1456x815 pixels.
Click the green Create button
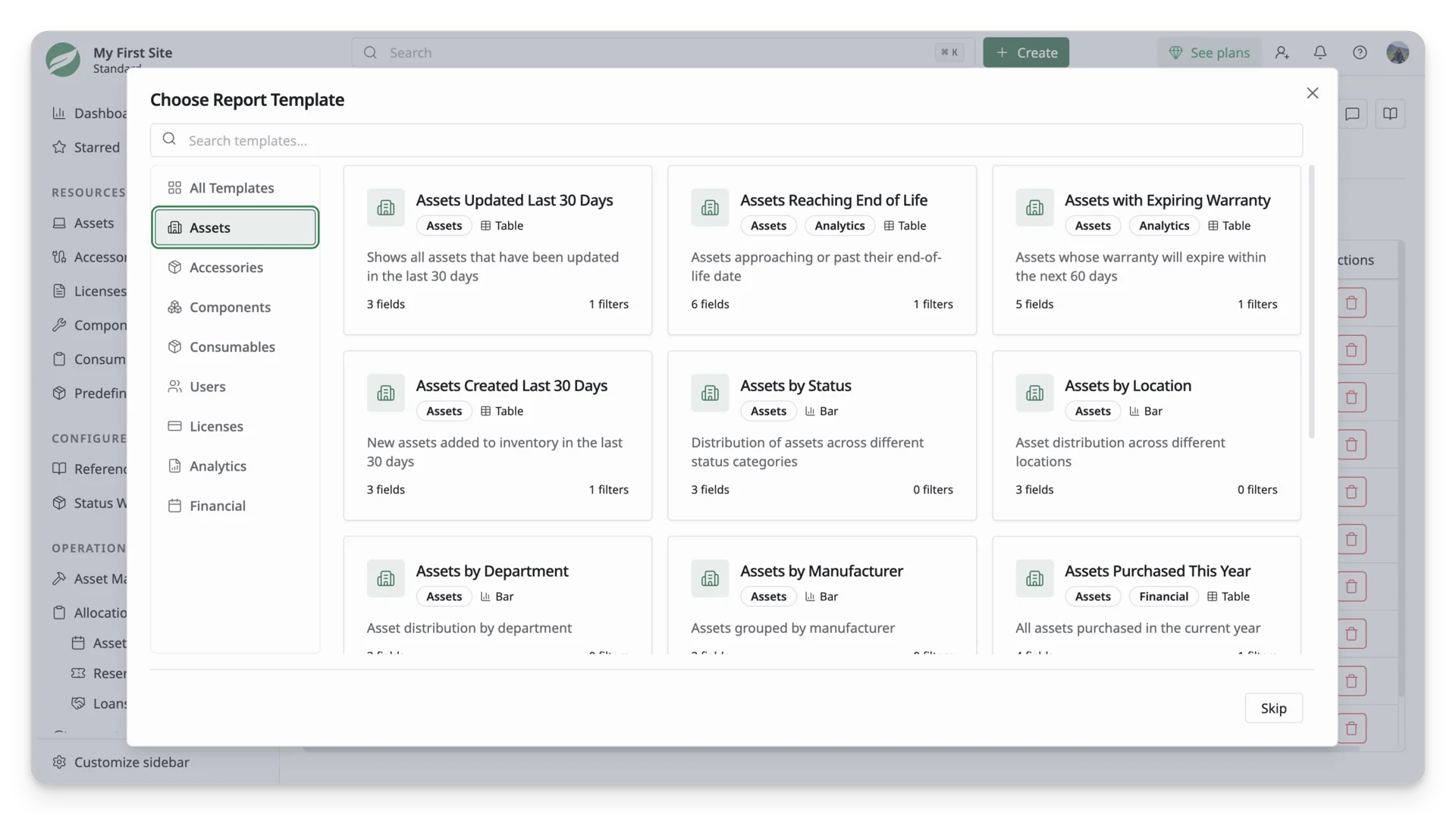pyautogui.click(x=1026, y=52)
